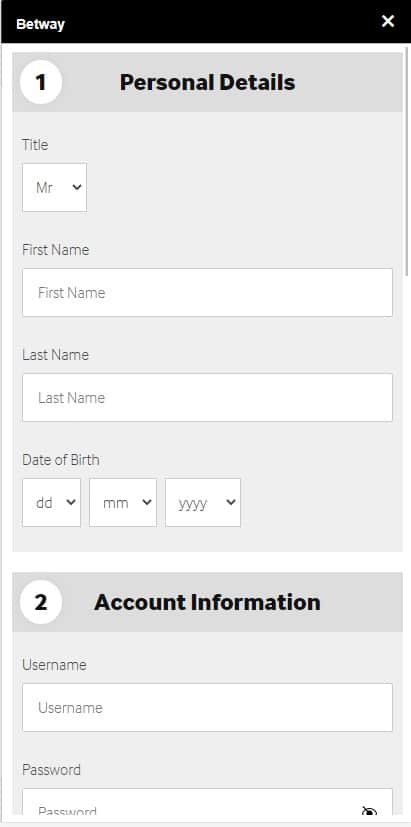Focus the Username input field
The image size is (411, 827).
click(207, 708)
